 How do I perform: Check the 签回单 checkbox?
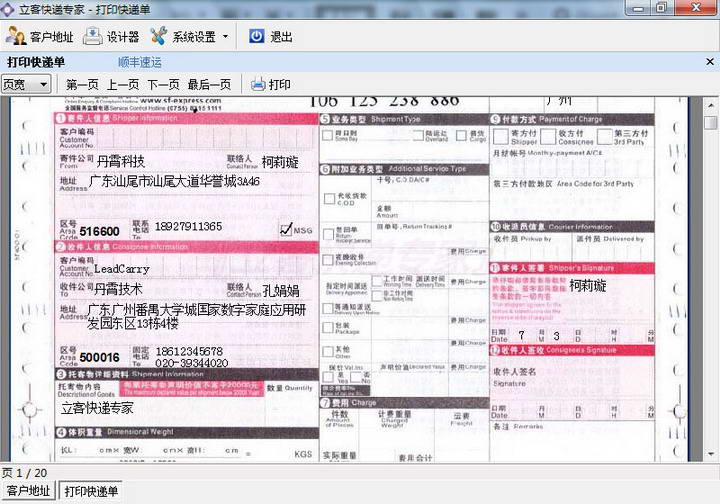click(328, 234)
